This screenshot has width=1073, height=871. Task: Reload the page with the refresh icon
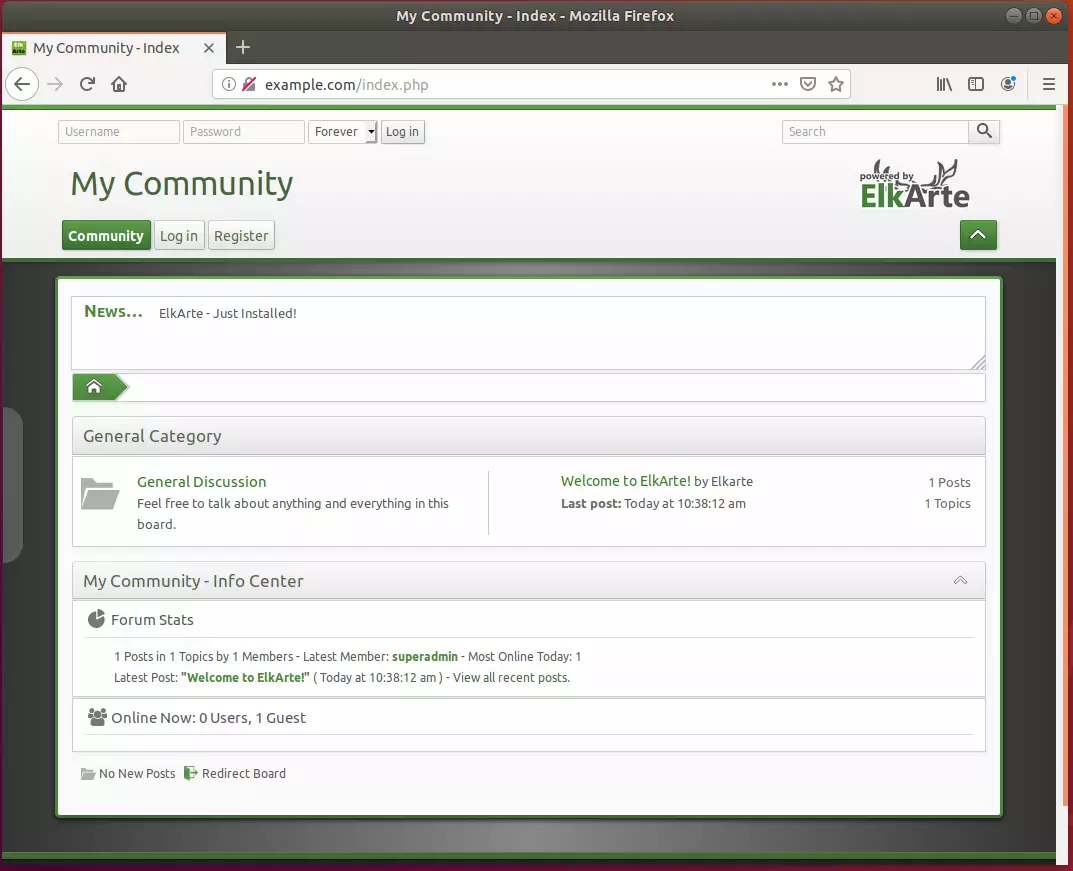point(87,84)
